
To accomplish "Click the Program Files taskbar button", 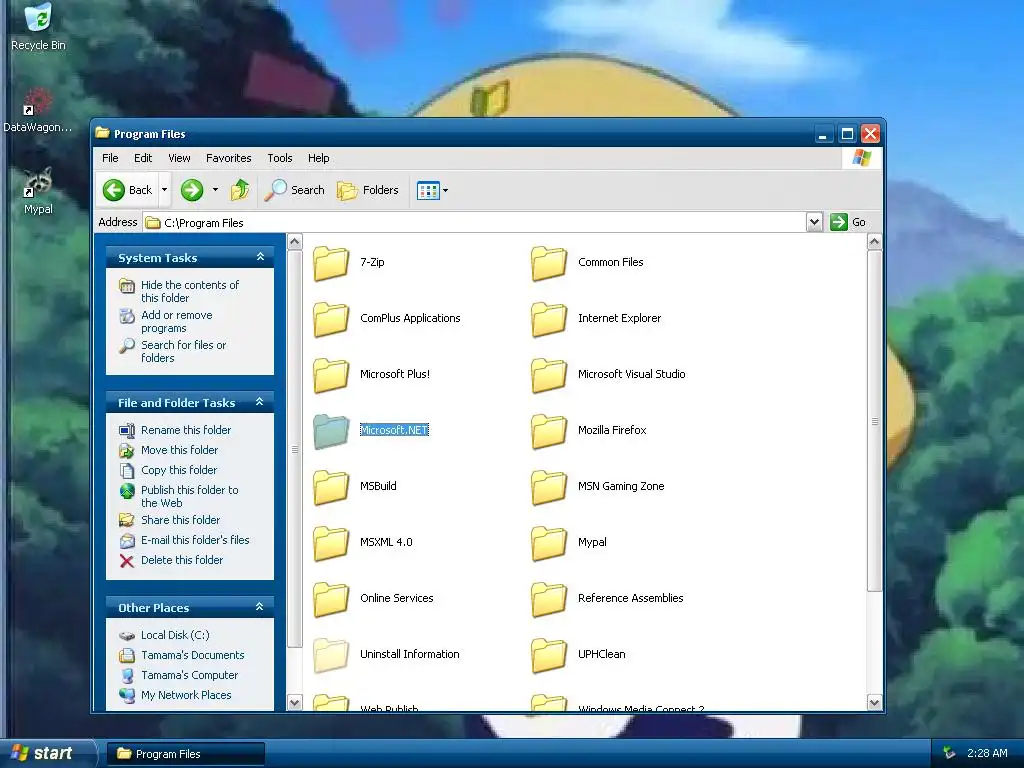I will pos(185,754).
